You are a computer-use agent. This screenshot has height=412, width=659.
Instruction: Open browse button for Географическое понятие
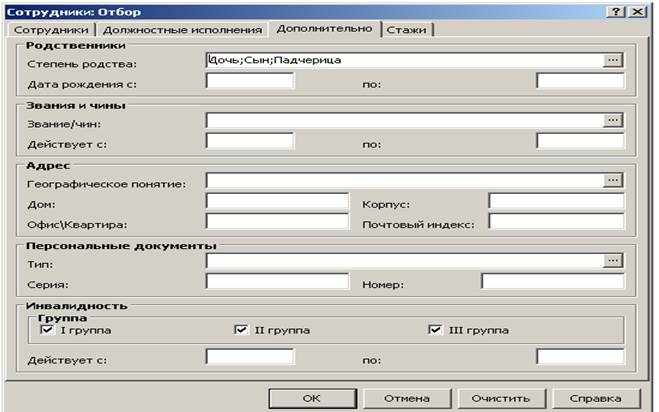coord(613,180)
